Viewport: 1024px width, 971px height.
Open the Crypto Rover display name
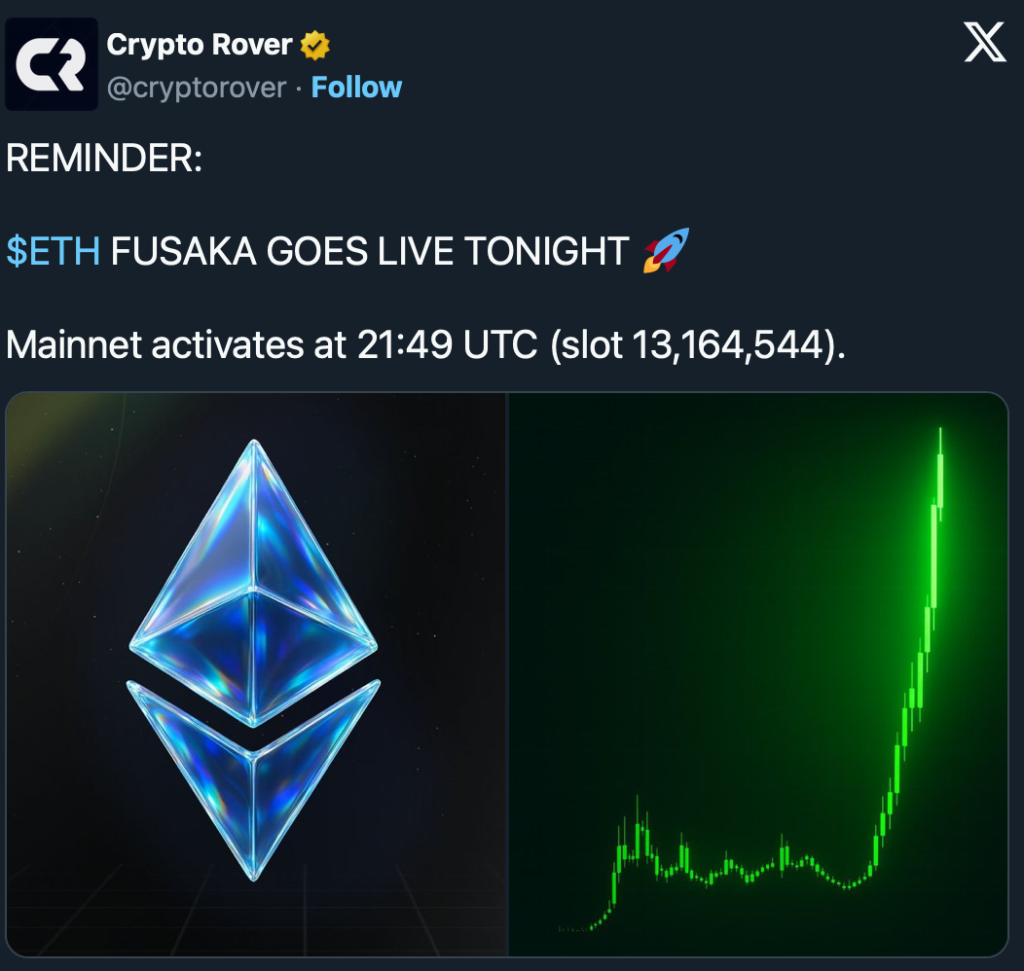pos(199,45)
